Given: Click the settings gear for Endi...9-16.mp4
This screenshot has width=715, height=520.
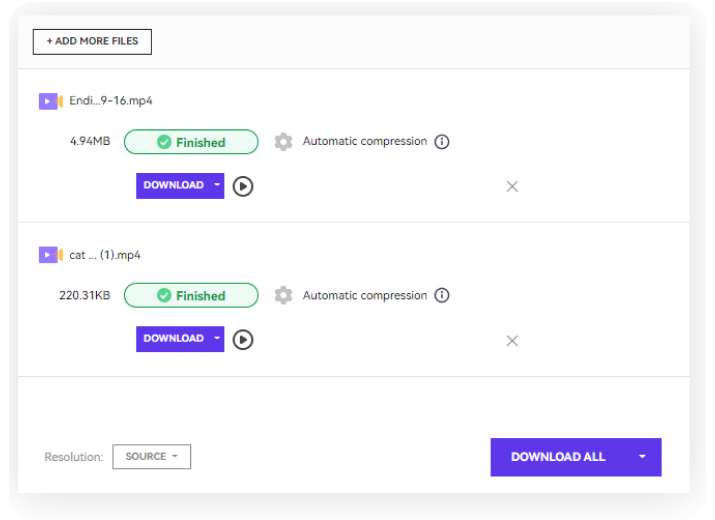Looking at the screenshot, I should tap(283, 142).
